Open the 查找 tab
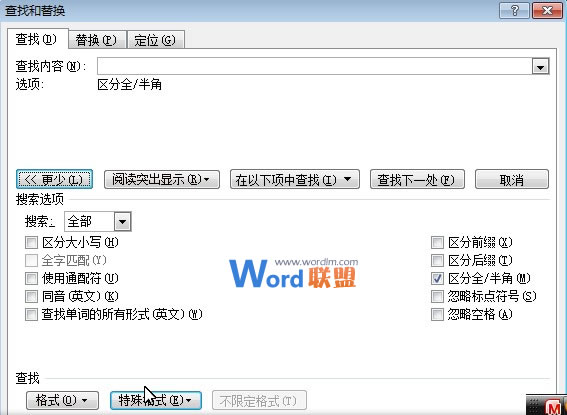The width and height of the screenshot is (567, 415). click(38, 39)
